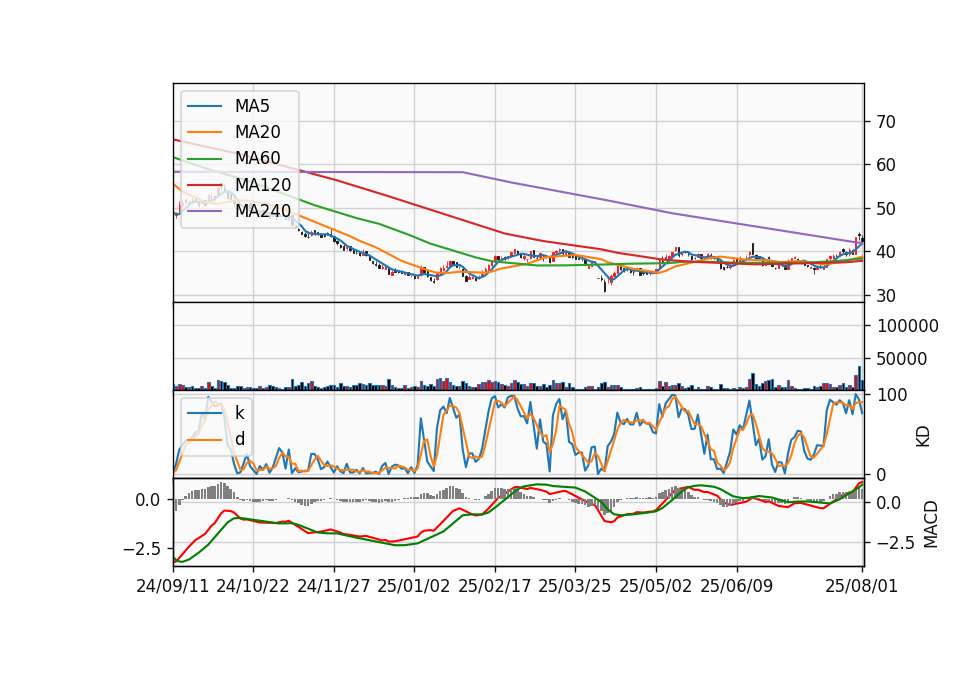
Task: Click the right MACD axis value 0.0
Action: 889,503
